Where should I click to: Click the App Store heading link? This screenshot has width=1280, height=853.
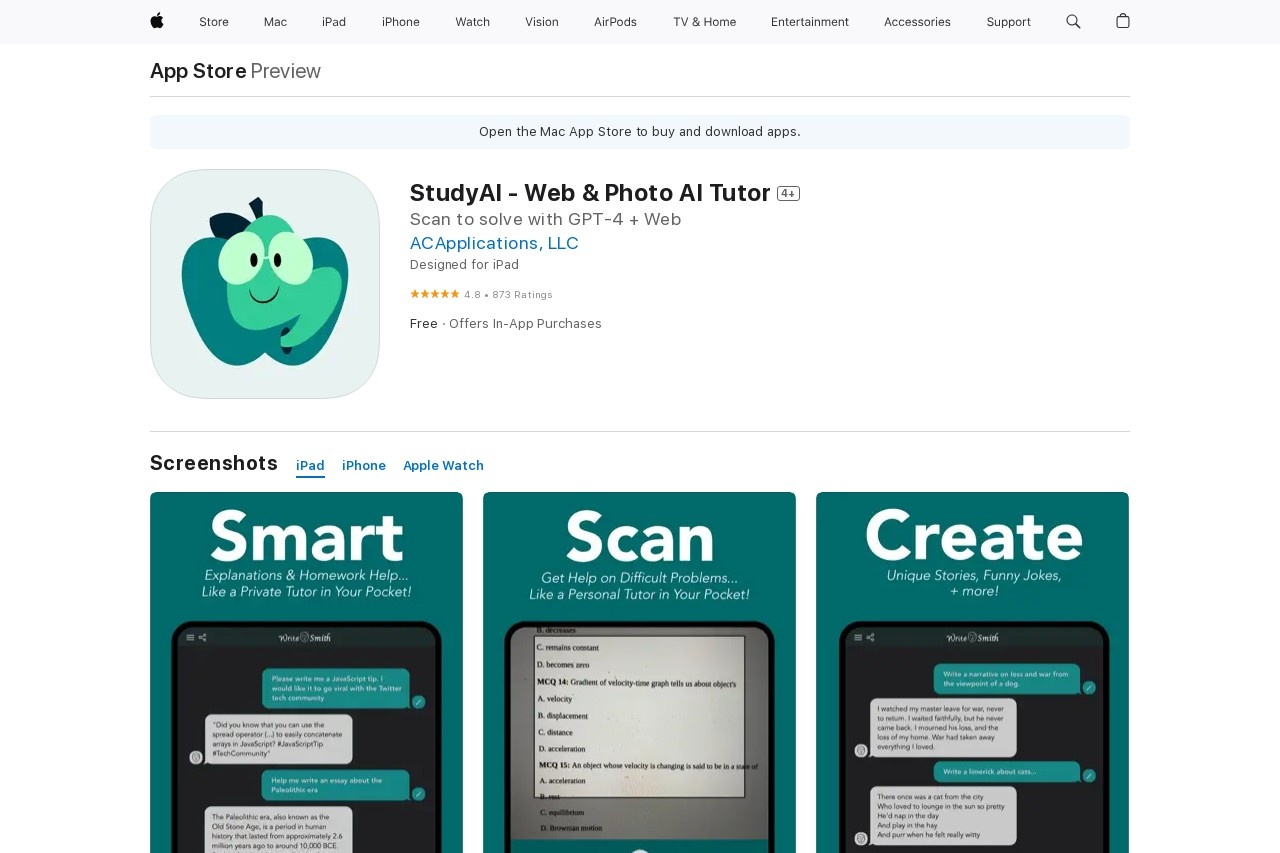click(x=198, y=71)
